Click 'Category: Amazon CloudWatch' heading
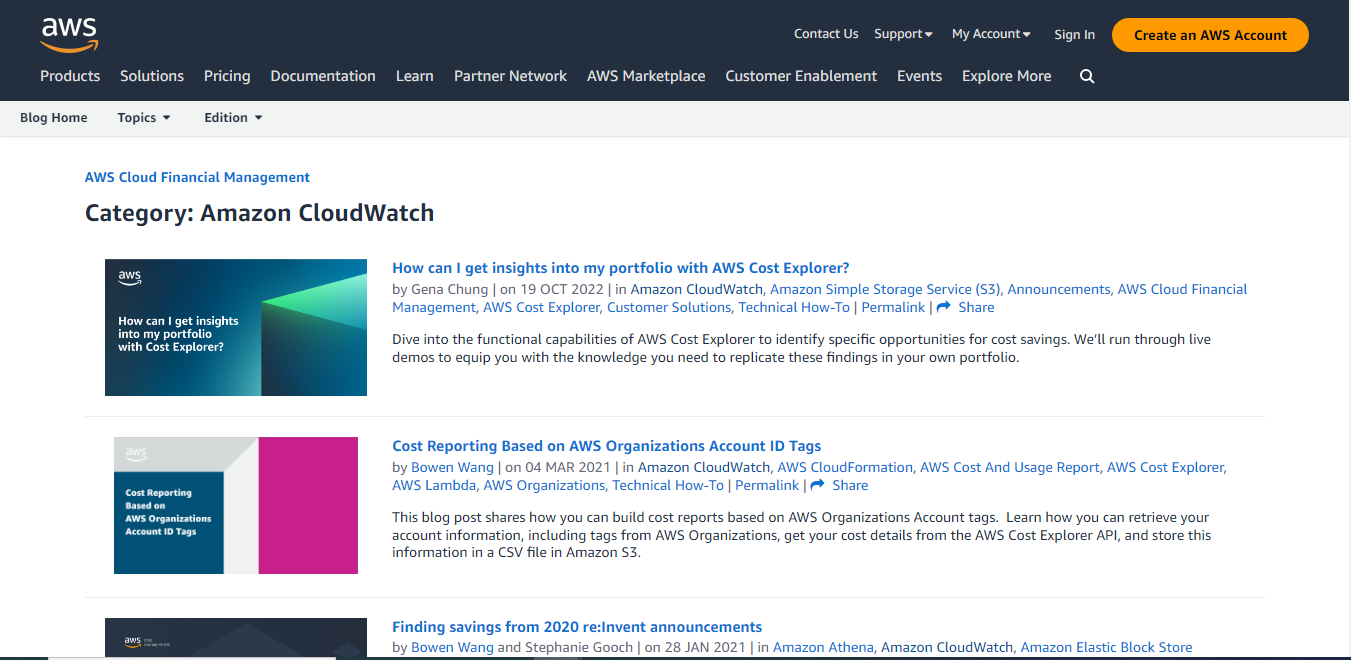 pyautogui.click(x=260, y=213)
